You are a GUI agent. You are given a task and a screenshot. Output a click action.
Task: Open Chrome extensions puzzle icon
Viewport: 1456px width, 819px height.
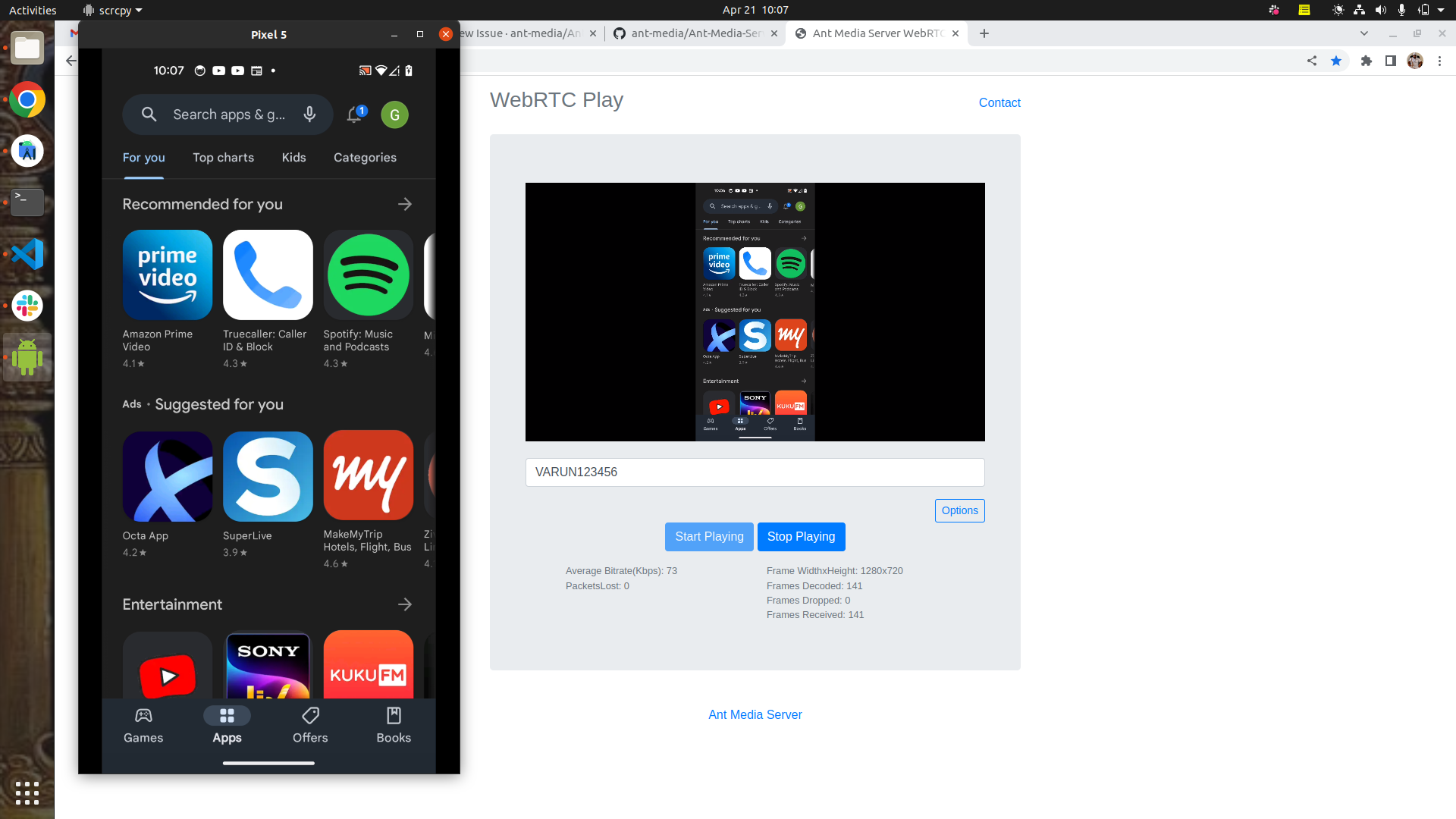pyautogui.click(x=1367, y=61)
